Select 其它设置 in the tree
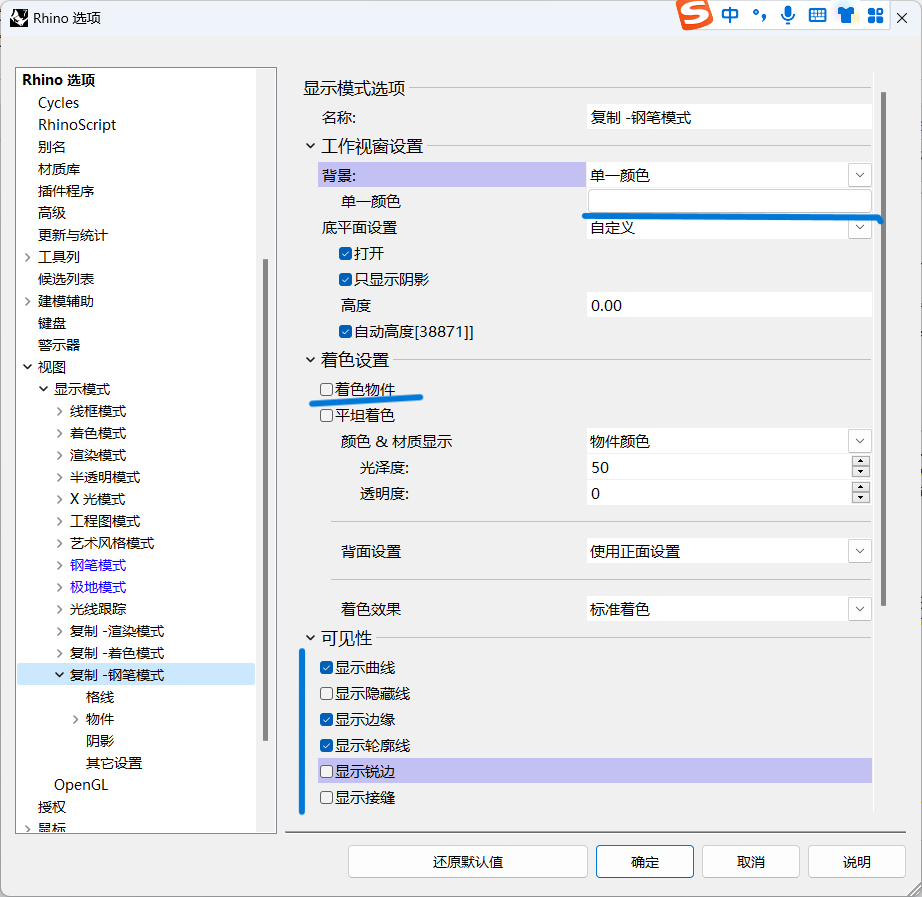Viewport: 922px width, 897px height. click(x=114, y=763)
